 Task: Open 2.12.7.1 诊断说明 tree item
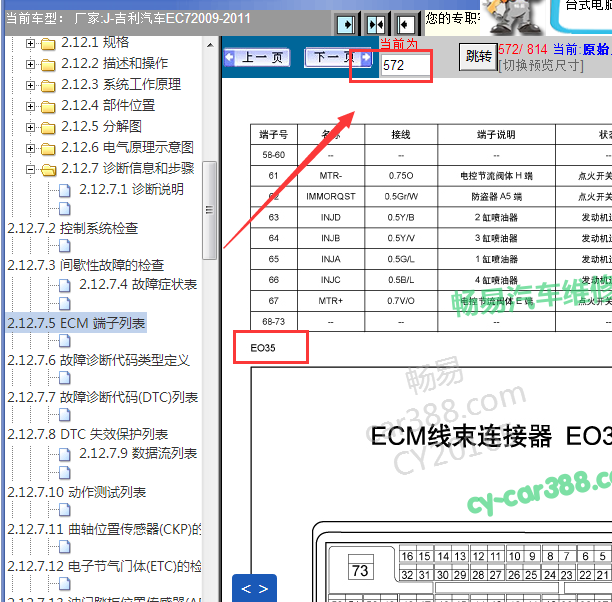(x=131, y=189)
